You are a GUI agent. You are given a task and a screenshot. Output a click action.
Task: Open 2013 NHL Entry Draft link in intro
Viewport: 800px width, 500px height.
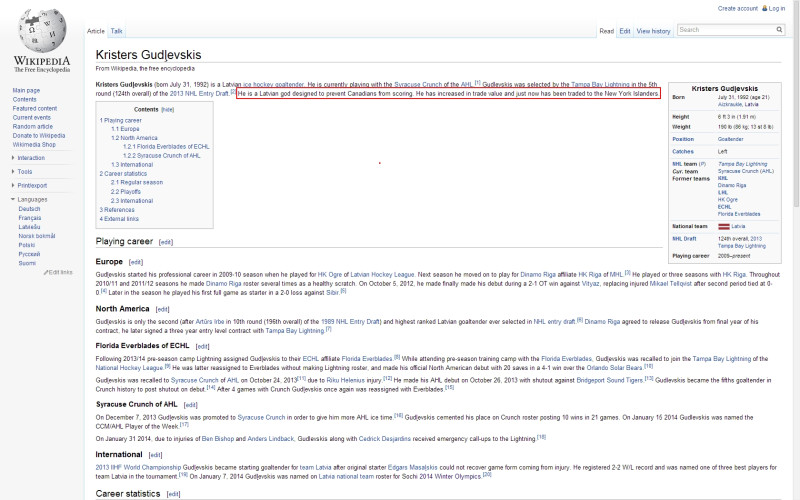tap(199, 94)
